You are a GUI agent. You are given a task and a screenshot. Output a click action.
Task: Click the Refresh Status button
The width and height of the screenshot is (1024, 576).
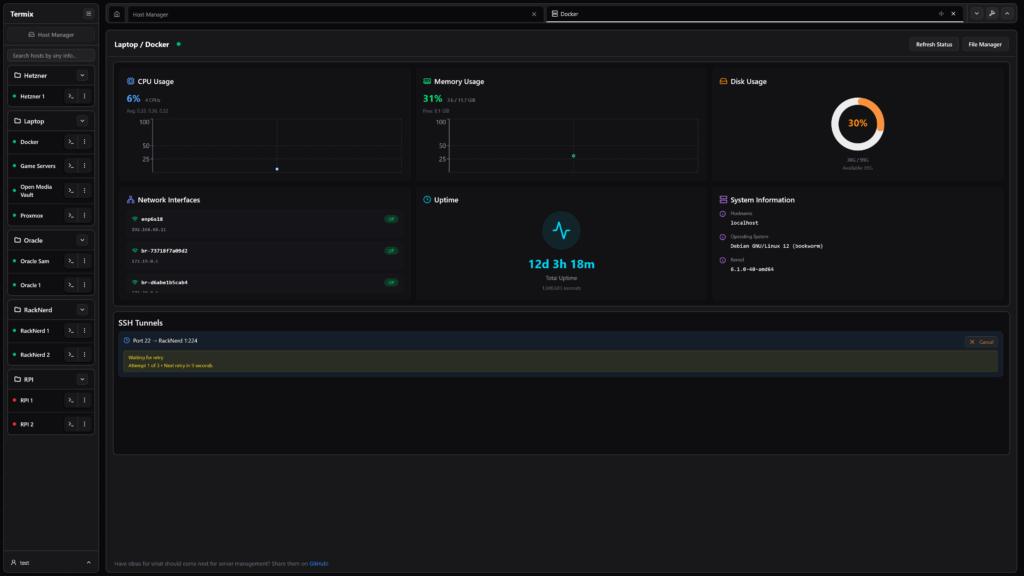tap(934, 44)
